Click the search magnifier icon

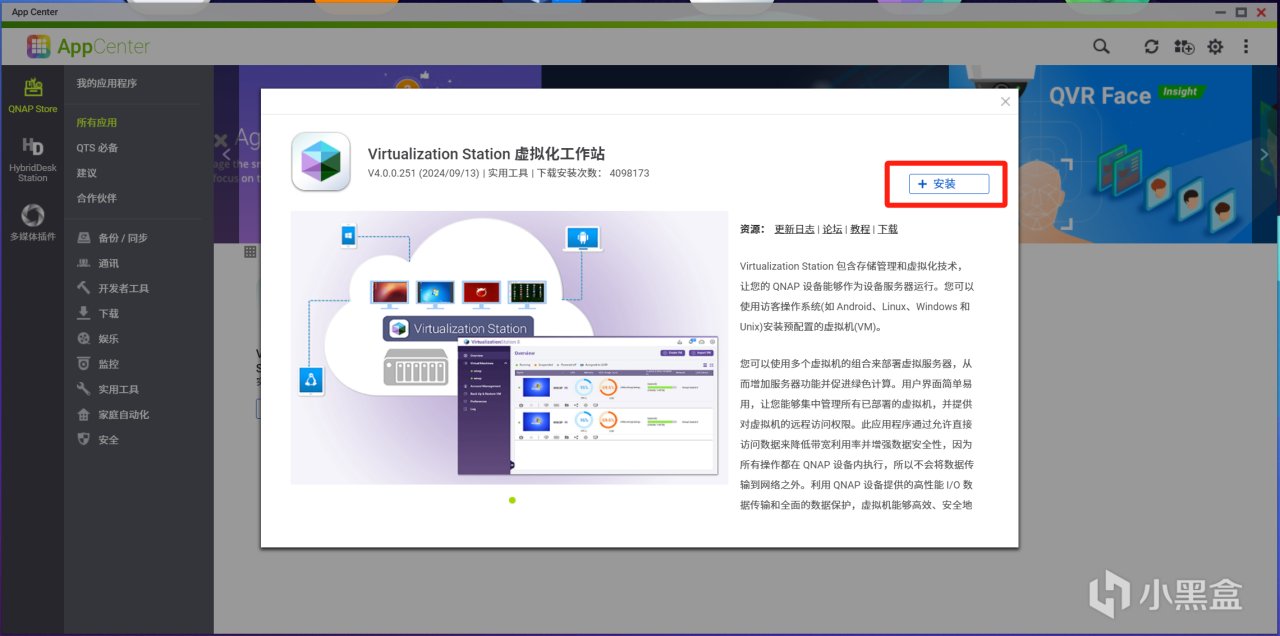pyautogui.click(x=1101, y=46)
